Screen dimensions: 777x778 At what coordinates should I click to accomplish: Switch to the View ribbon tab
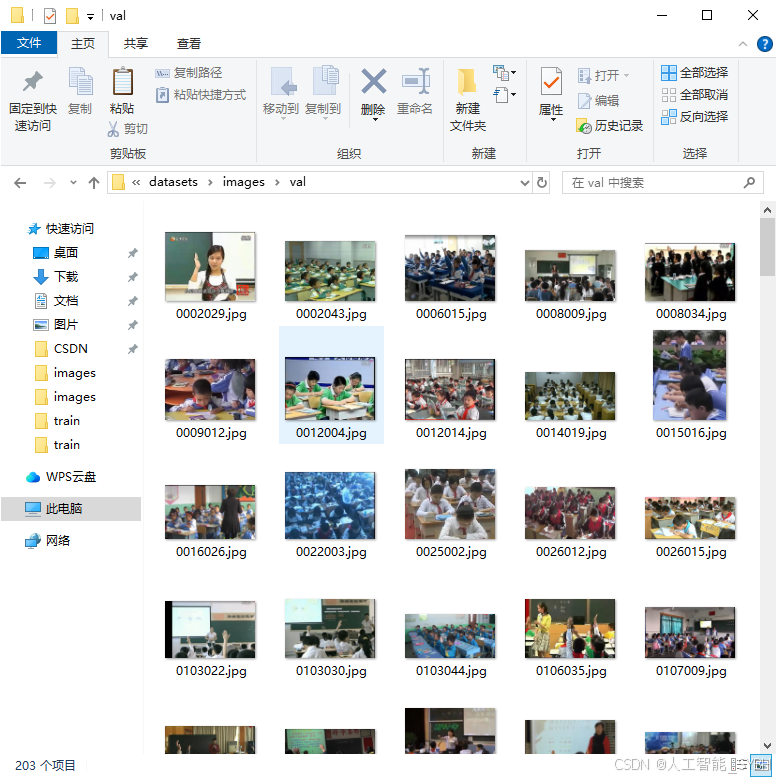click(x=189, y=44)
